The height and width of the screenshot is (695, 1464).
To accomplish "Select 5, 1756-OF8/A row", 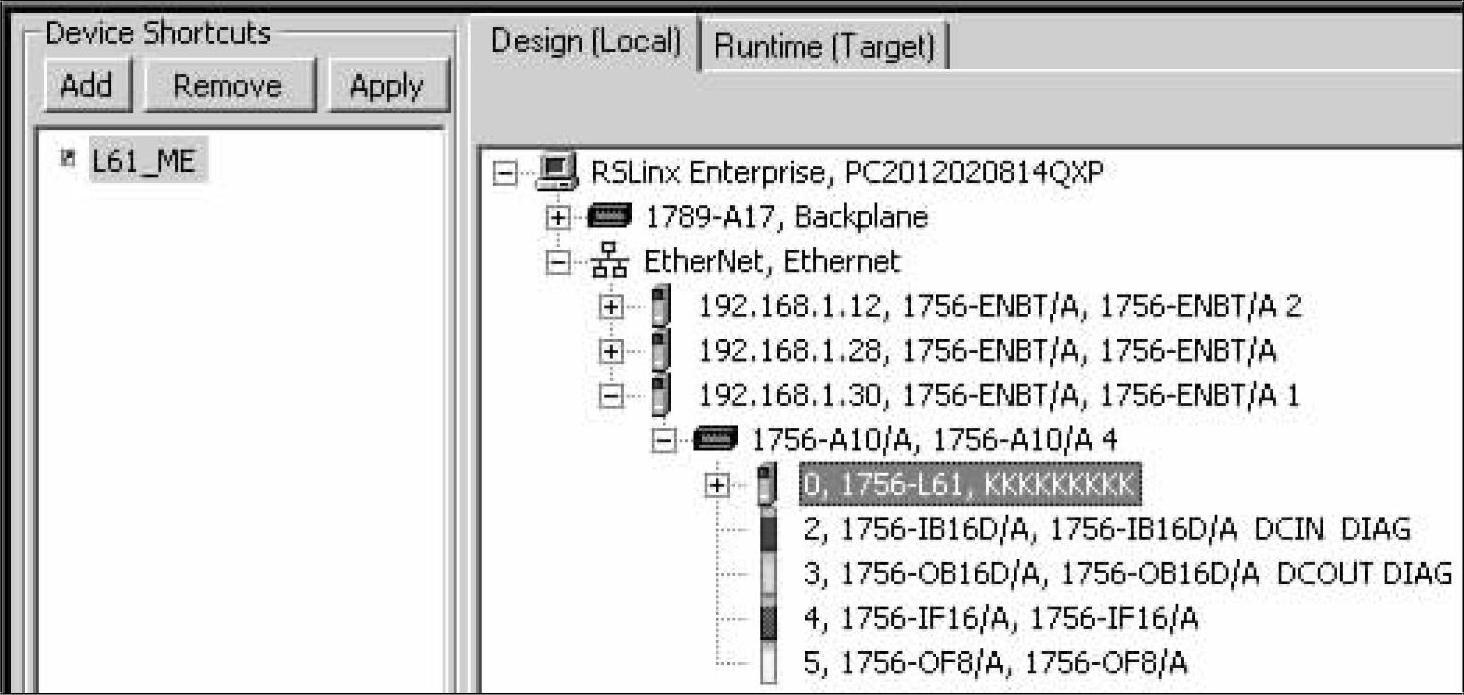I will click(x=996, y=662).
